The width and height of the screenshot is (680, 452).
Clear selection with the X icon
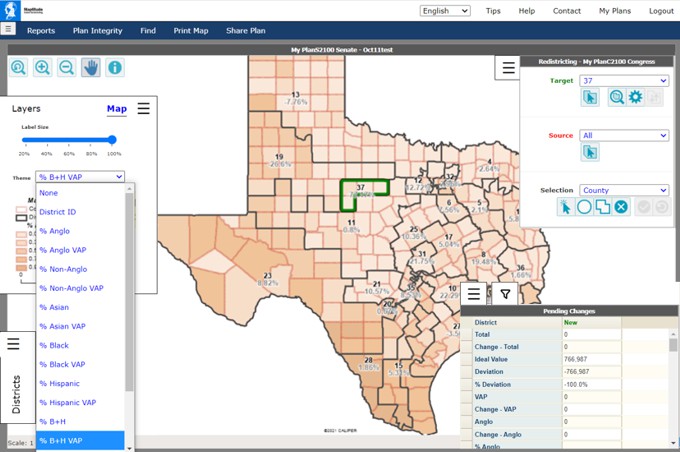pos(621,207)
